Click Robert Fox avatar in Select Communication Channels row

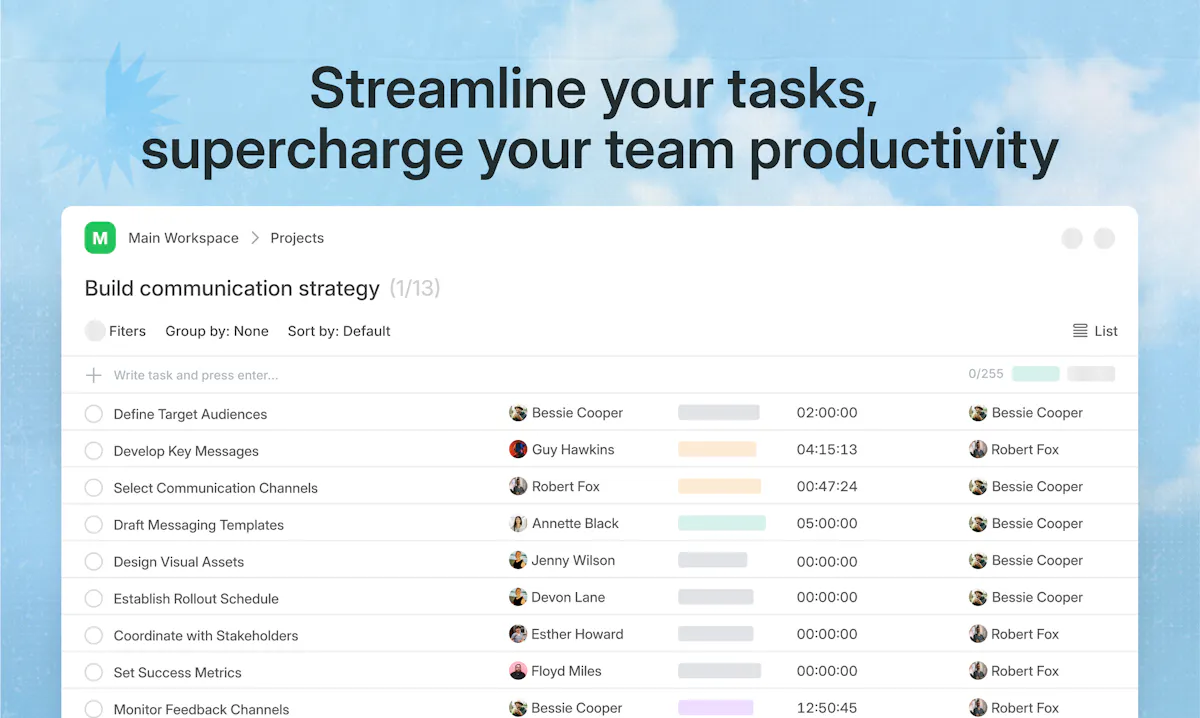coord(518,487)
